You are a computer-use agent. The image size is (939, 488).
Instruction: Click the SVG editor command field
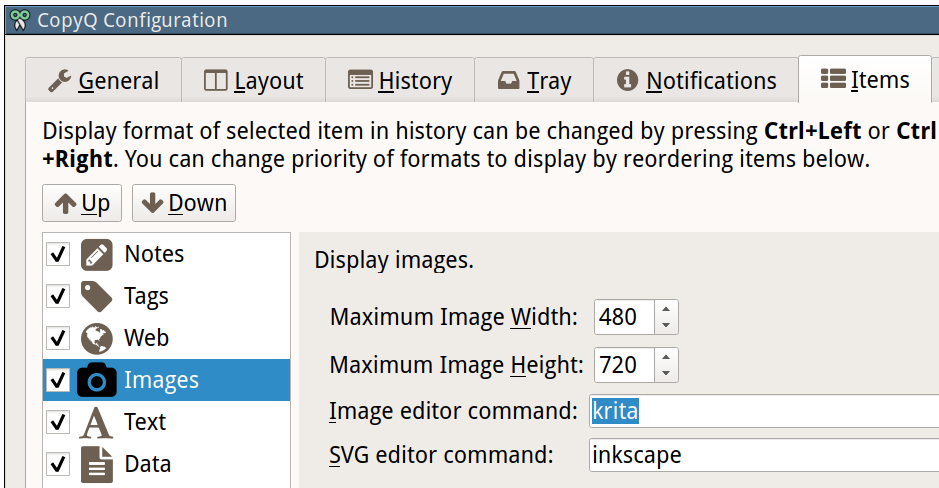coord(764,455)
